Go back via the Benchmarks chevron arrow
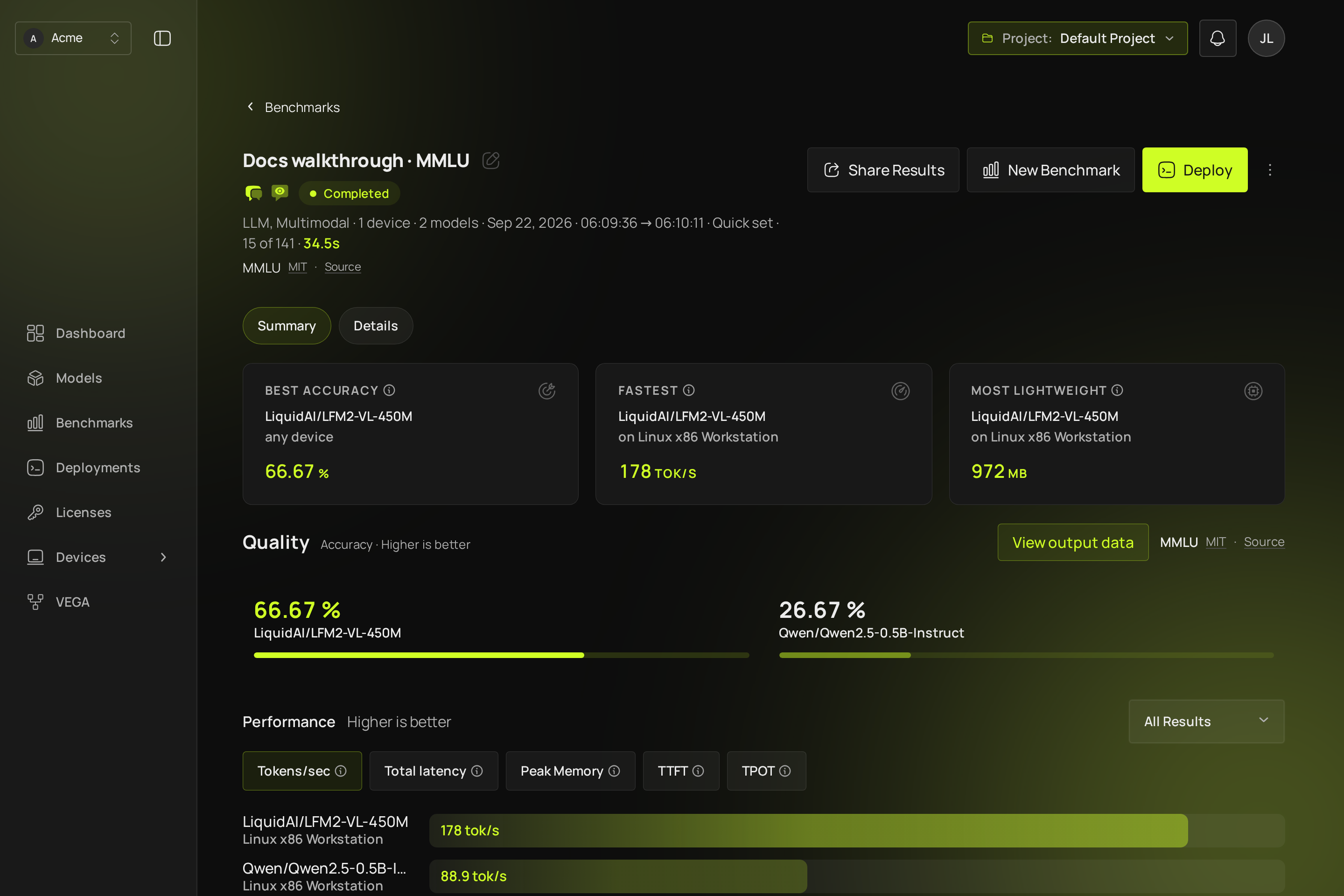Image resolution: width=1344 pixels, height=896 pixels. 250,107
